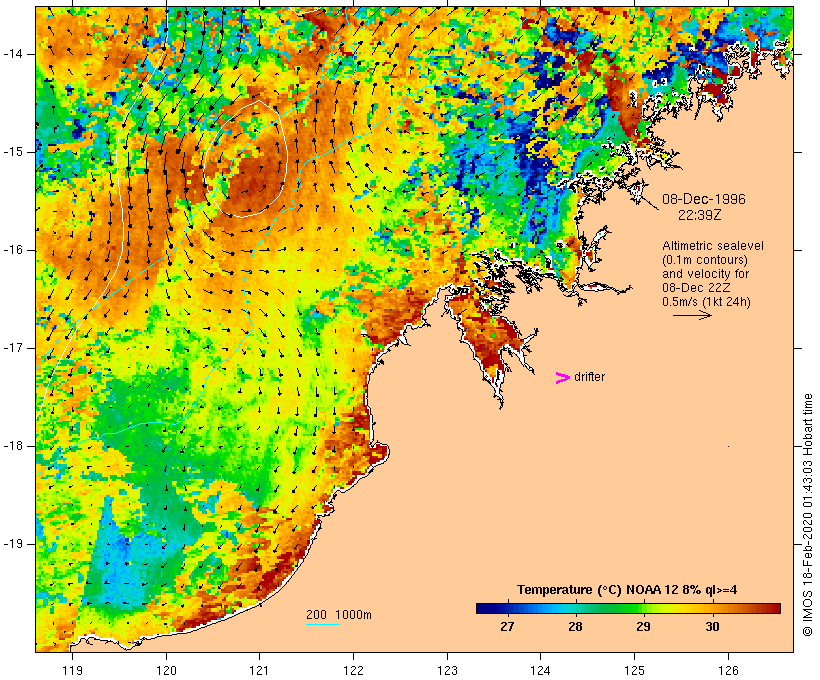Viewport: 820px width, 680px height.
Task: Click the '126' longitude axis label
Action: [728, 670]
